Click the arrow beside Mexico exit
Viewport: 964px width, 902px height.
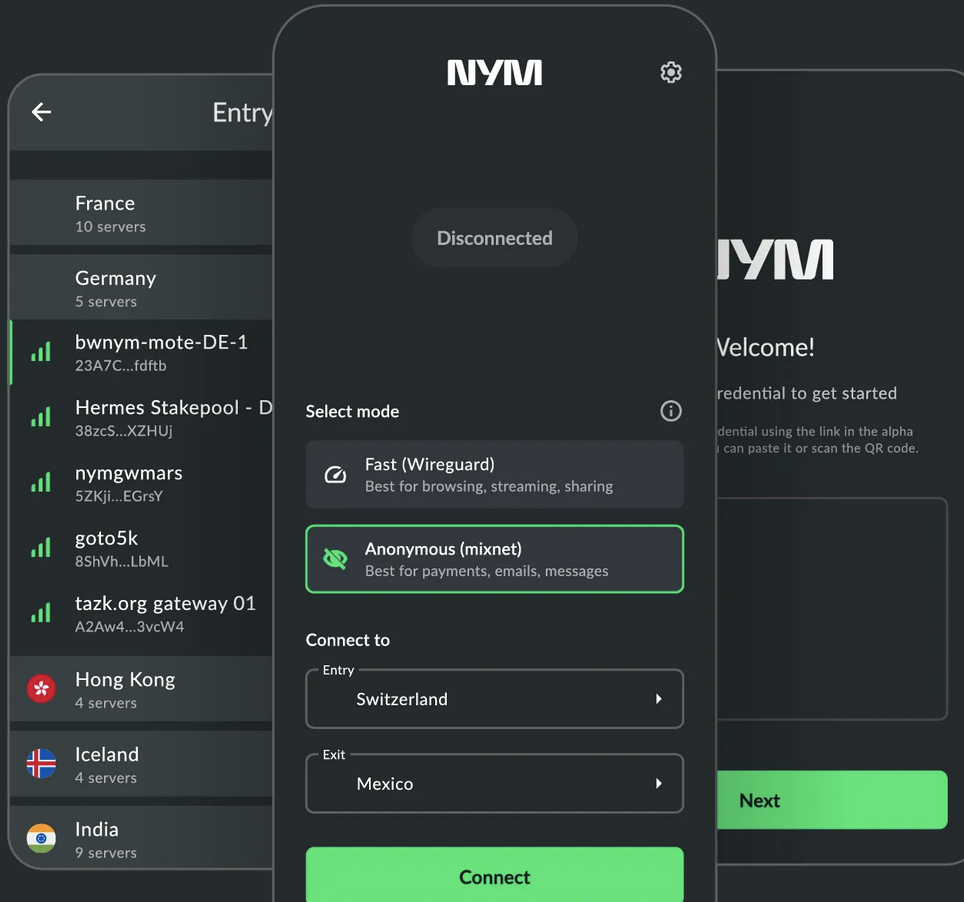tap(658, 783)
